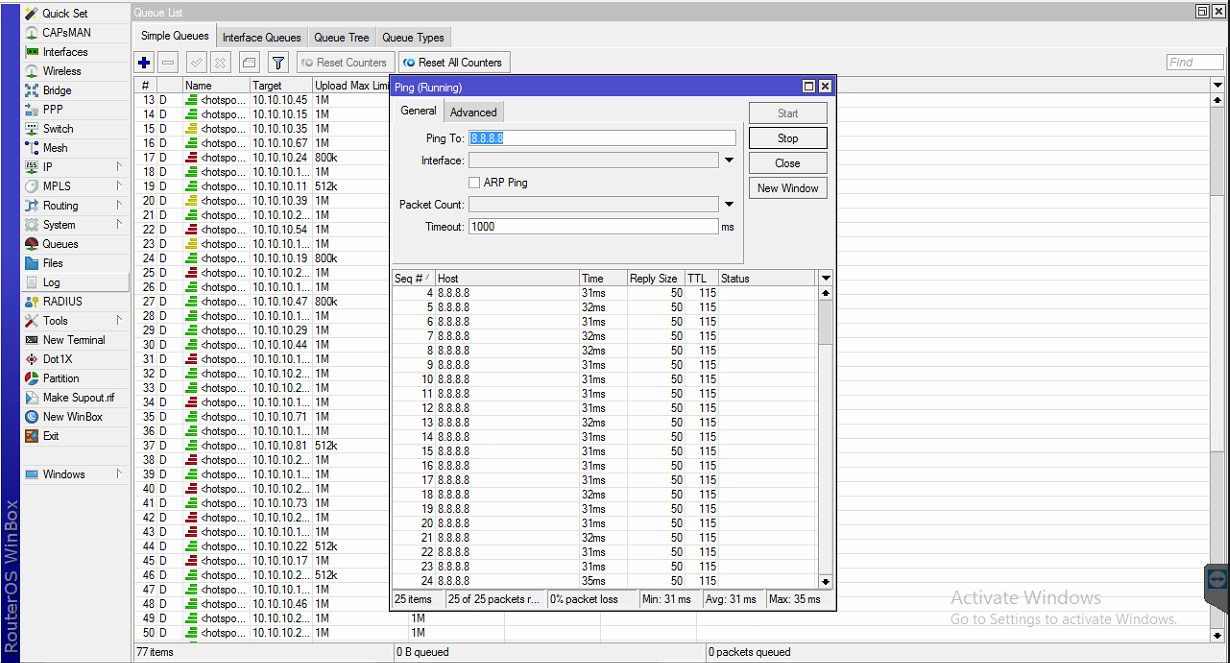Click the Ping To address field
This screenshot has width=1230, height=663.
point(602,138)
